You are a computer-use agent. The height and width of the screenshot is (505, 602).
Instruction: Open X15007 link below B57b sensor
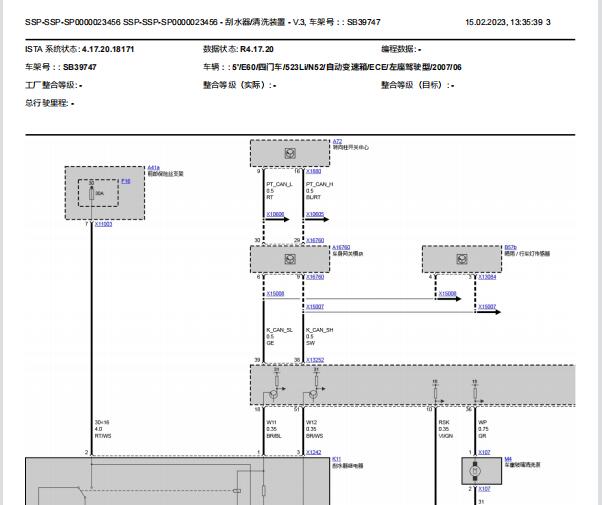point(487,307)
